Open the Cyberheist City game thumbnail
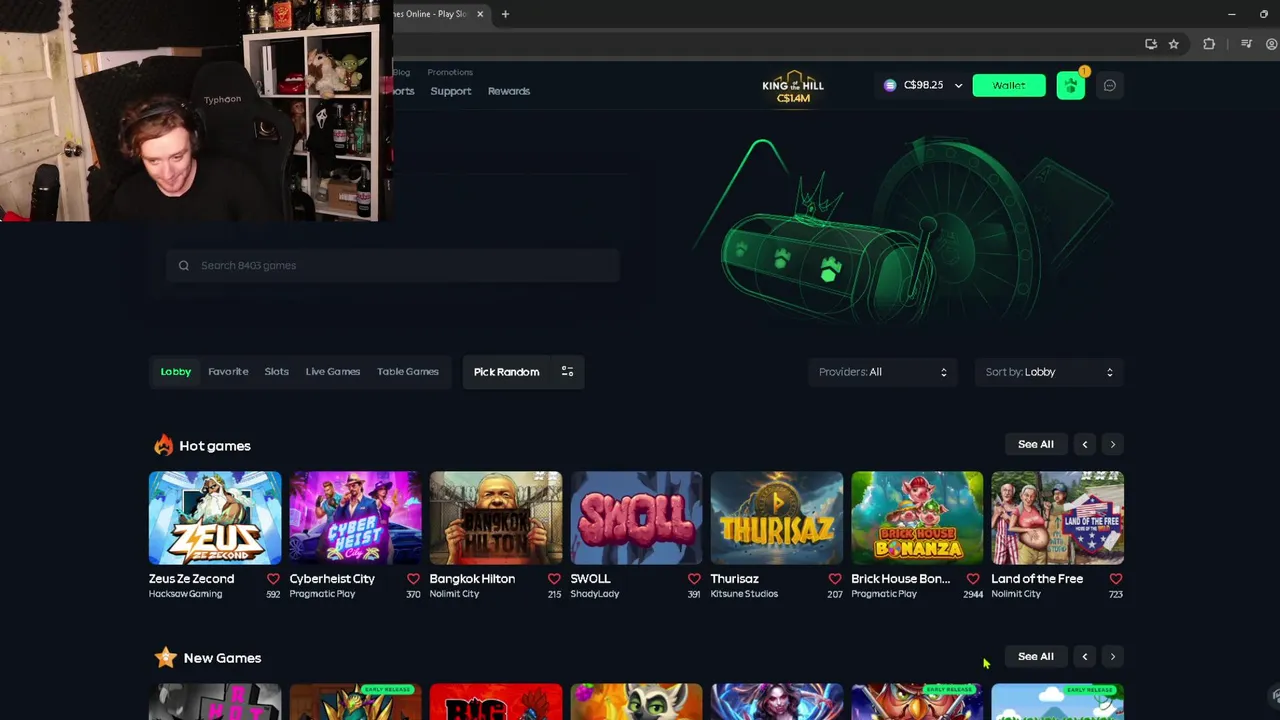This screenshot has width=1280, height=720. point(355,518)
